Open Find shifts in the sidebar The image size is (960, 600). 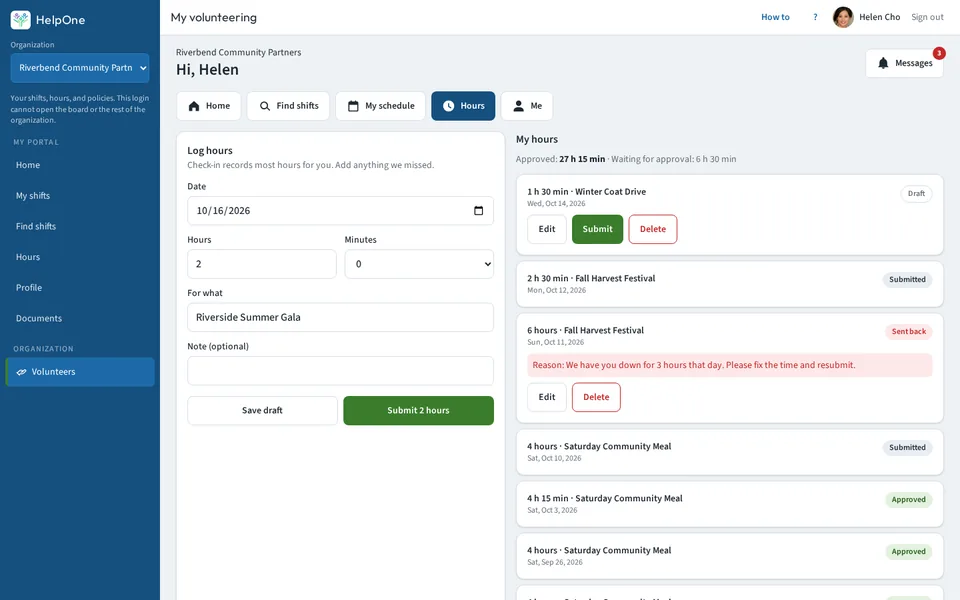point(80,227)
